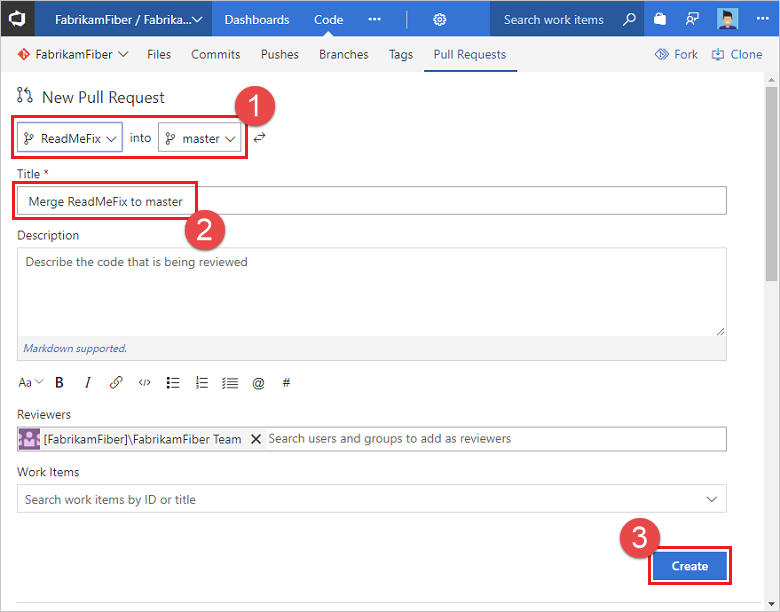780x612 pixels.
Task: Insert a numbered list
Action: [202, 382]
